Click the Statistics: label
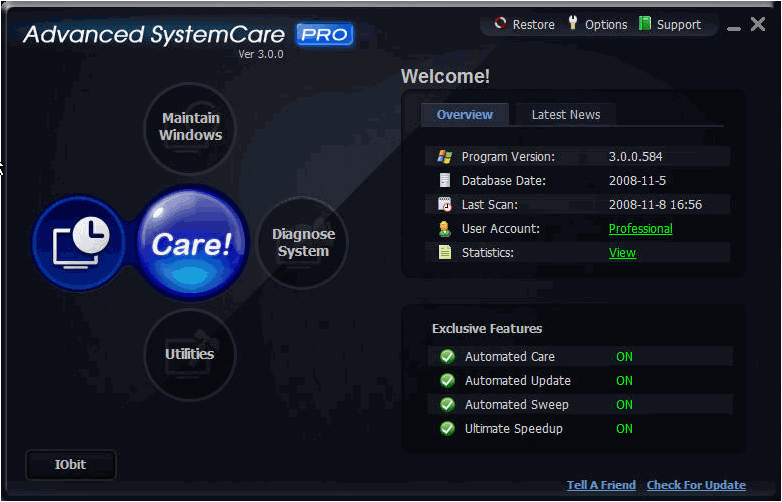Viewport: 782px width, 502px height. point(487,253)
